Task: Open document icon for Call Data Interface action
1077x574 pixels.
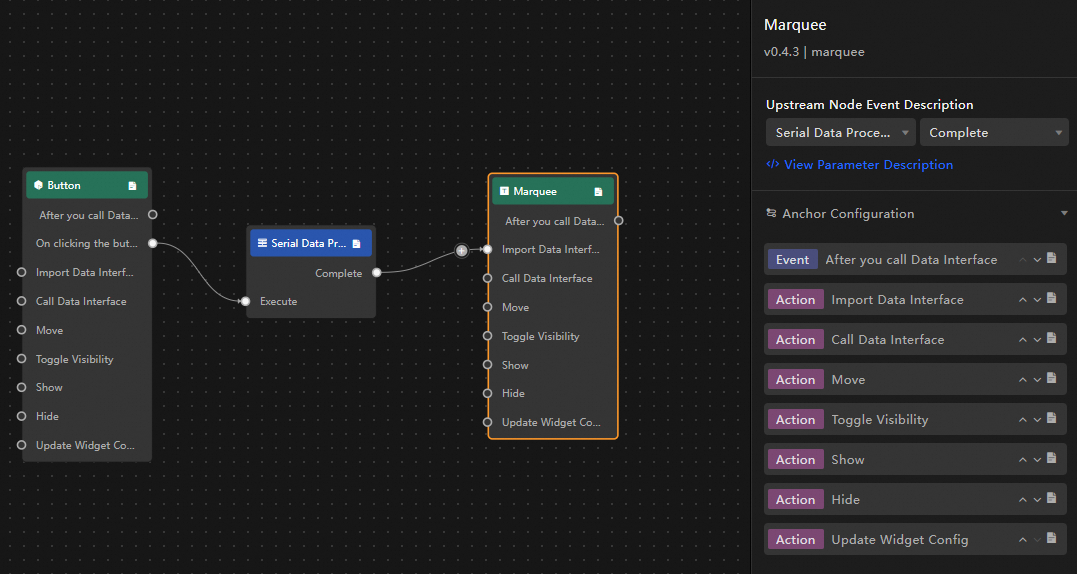Action: pos(1052,338)
